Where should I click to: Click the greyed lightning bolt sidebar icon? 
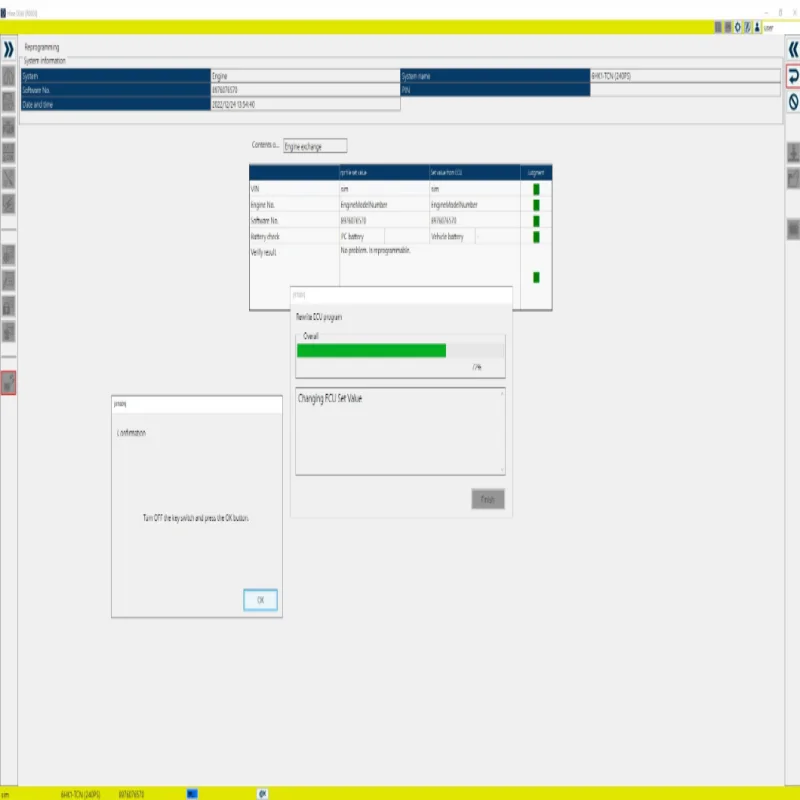coord(9,204)
